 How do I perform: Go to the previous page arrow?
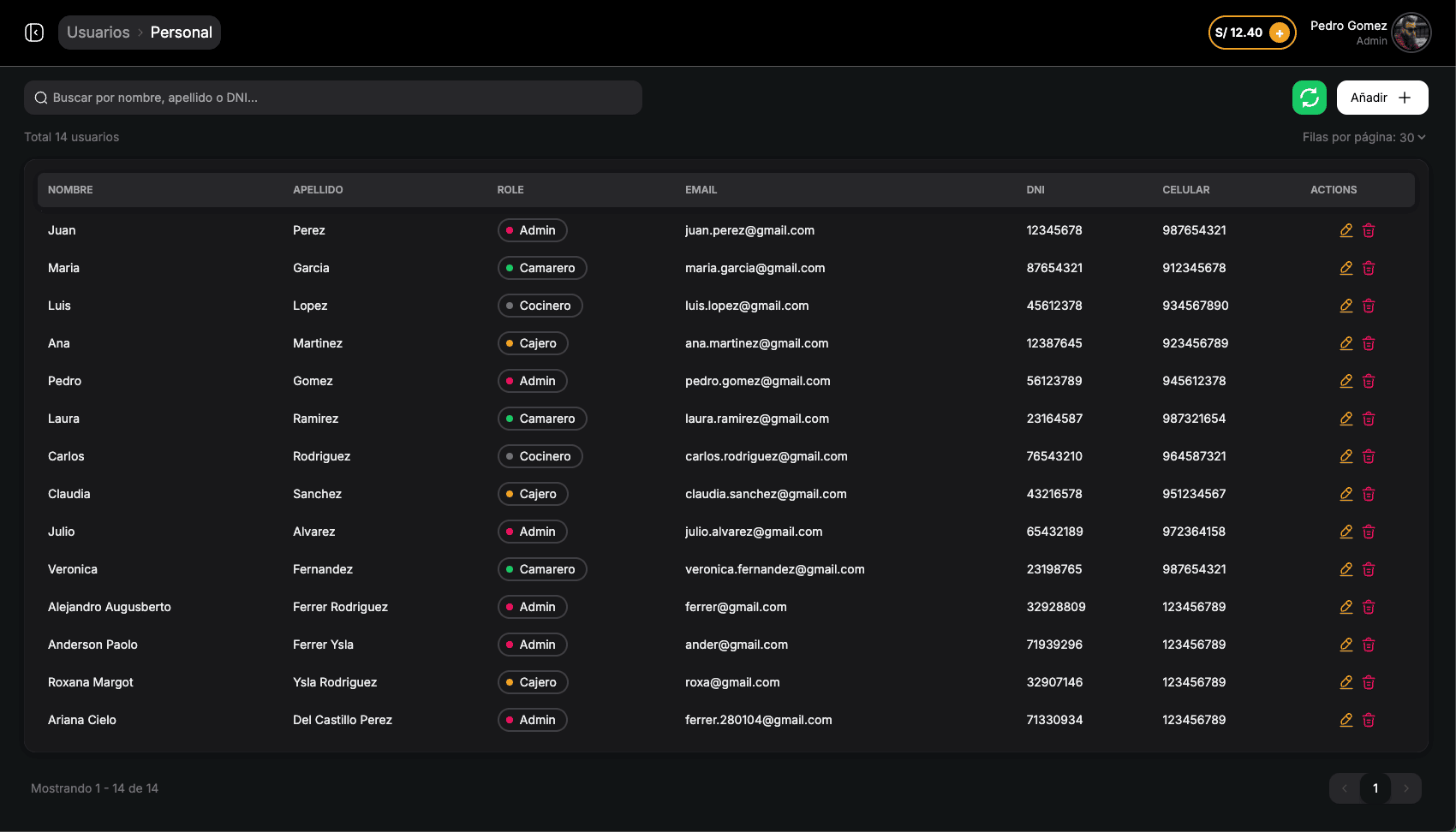click(1345, 788)
